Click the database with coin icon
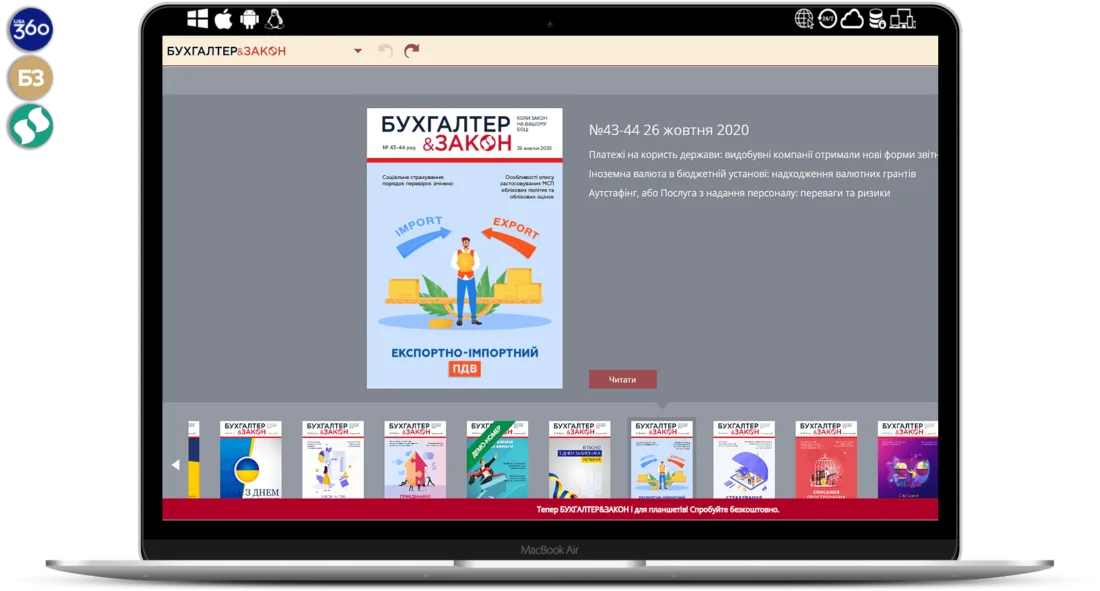The height and width of the screenshot is (591, 1100). [877, 19]
